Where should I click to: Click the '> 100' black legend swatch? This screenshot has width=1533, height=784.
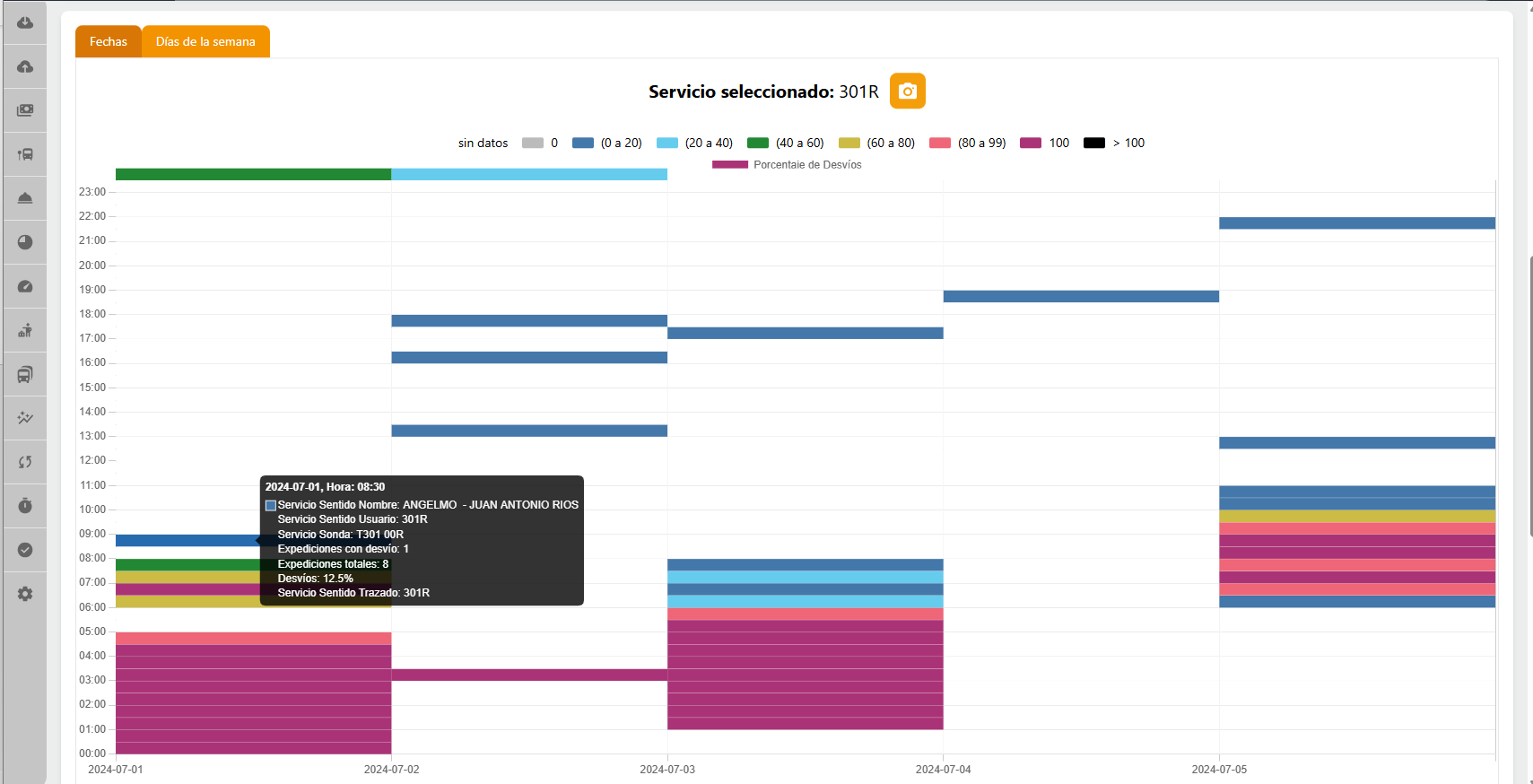point(1093,144)
